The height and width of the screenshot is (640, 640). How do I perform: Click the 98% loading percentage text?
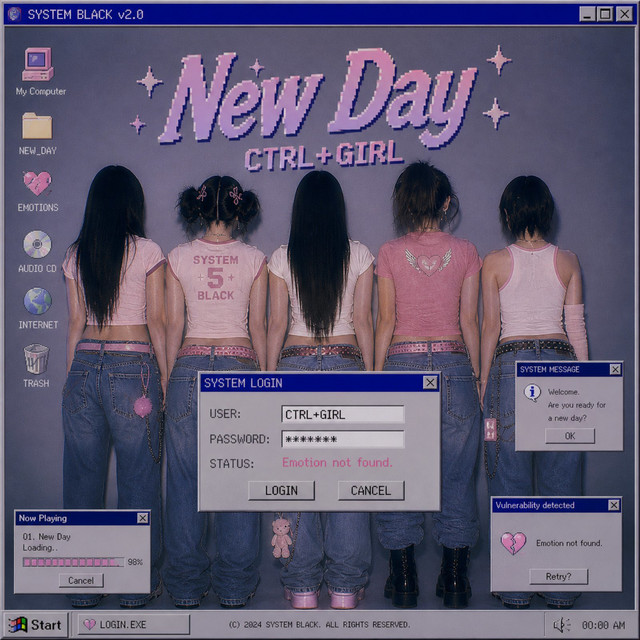click(x=135, y=562)
